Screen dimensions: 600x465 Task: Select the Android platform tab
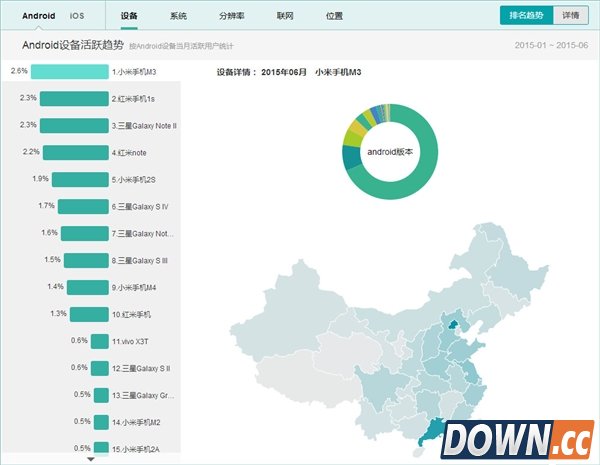pos(38,16)
